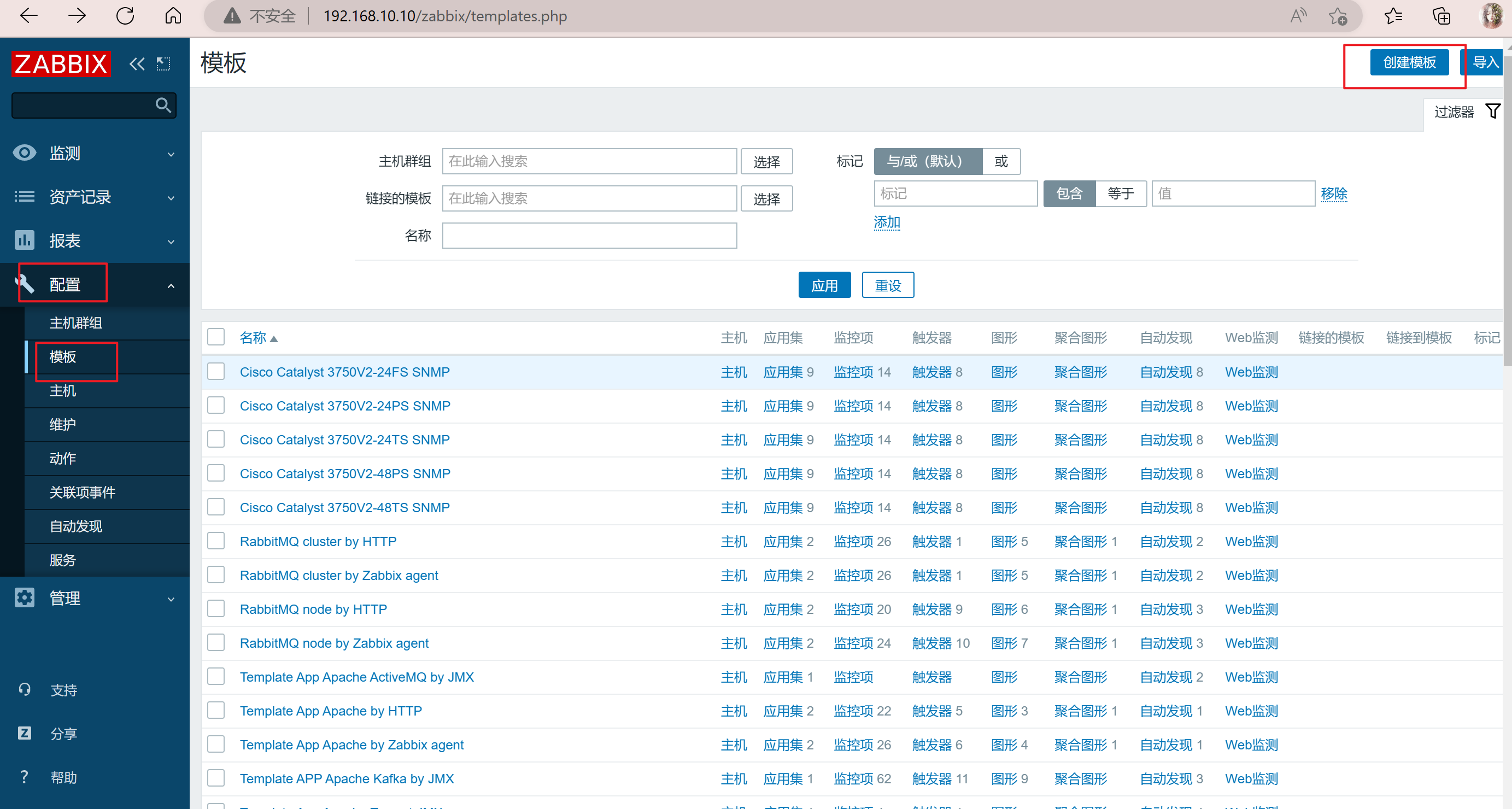Collapse the sidebar with double-chevron icon
The image size is (1512, 809).
pyautogui.click(x=137, y=63)
